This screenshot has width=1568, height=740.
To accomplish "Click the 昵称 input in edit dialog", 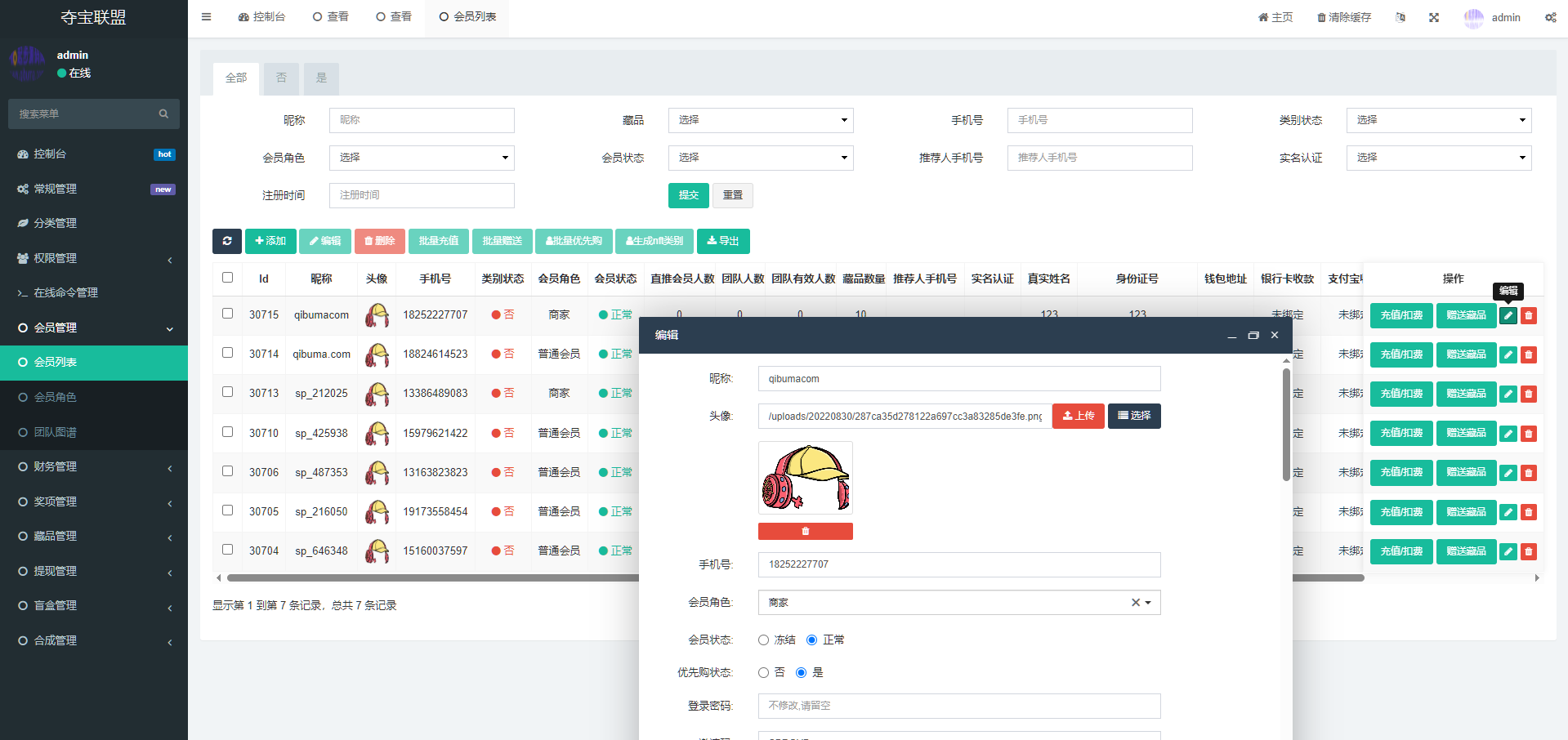I will [958, 379].
